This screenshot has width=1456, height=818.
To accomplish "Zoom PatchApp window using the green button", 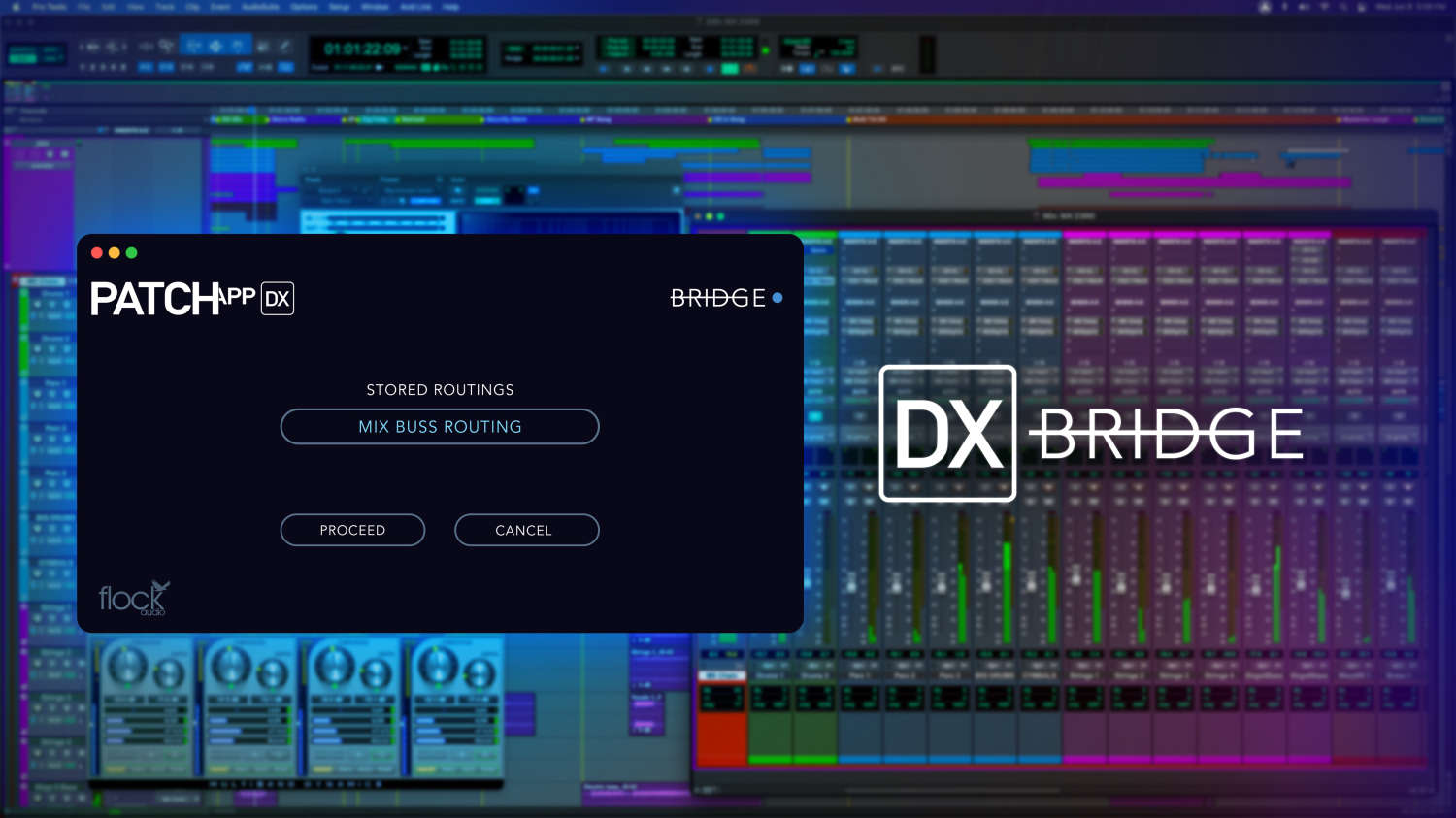I will 132,253.
